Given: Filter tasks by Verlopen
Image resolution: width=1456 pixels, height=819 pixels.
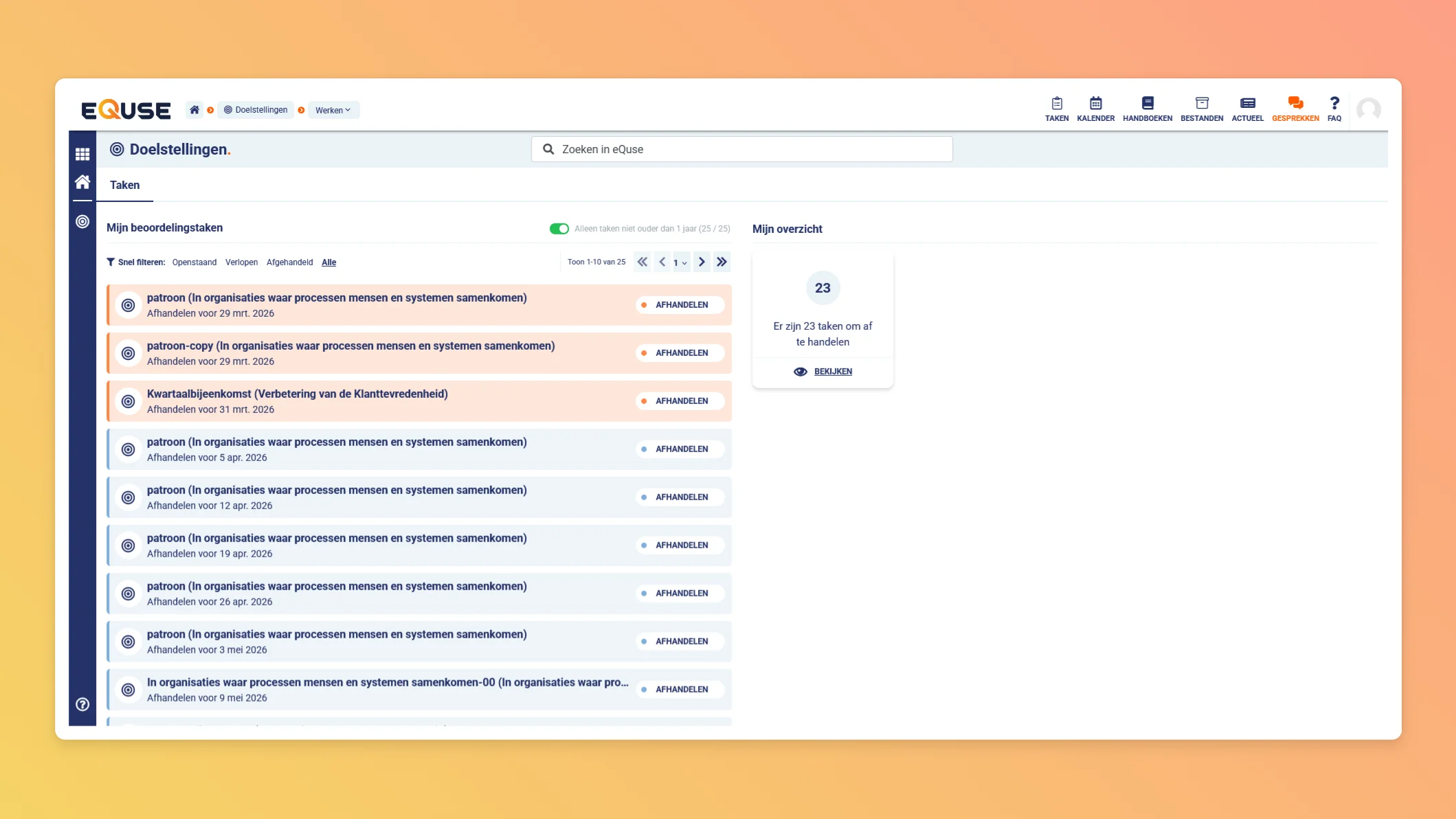Looking at the screenshot, I should coord(241,262).
